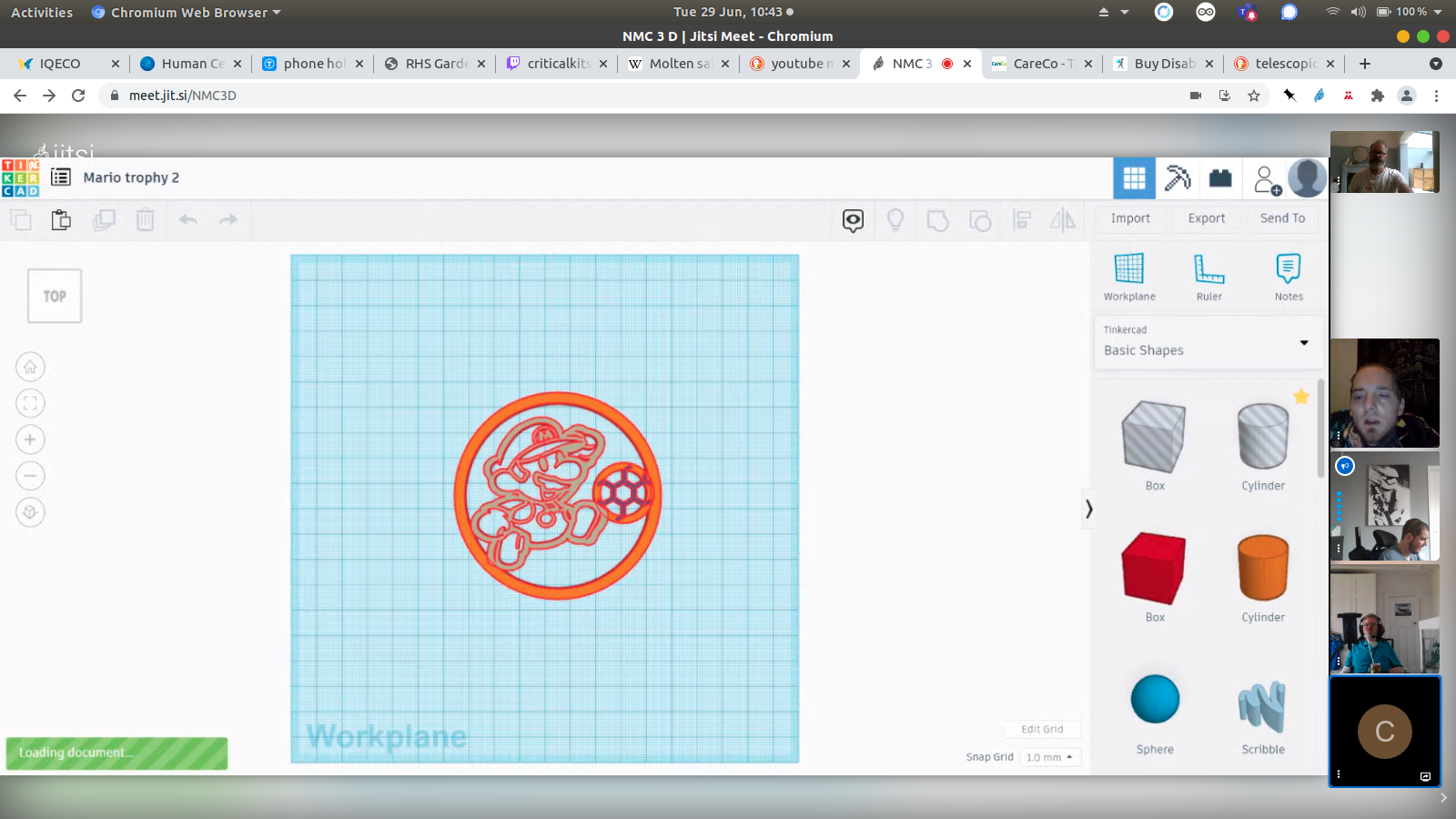Open the Activities overview

pyautogui.click(x=42, y=13)
